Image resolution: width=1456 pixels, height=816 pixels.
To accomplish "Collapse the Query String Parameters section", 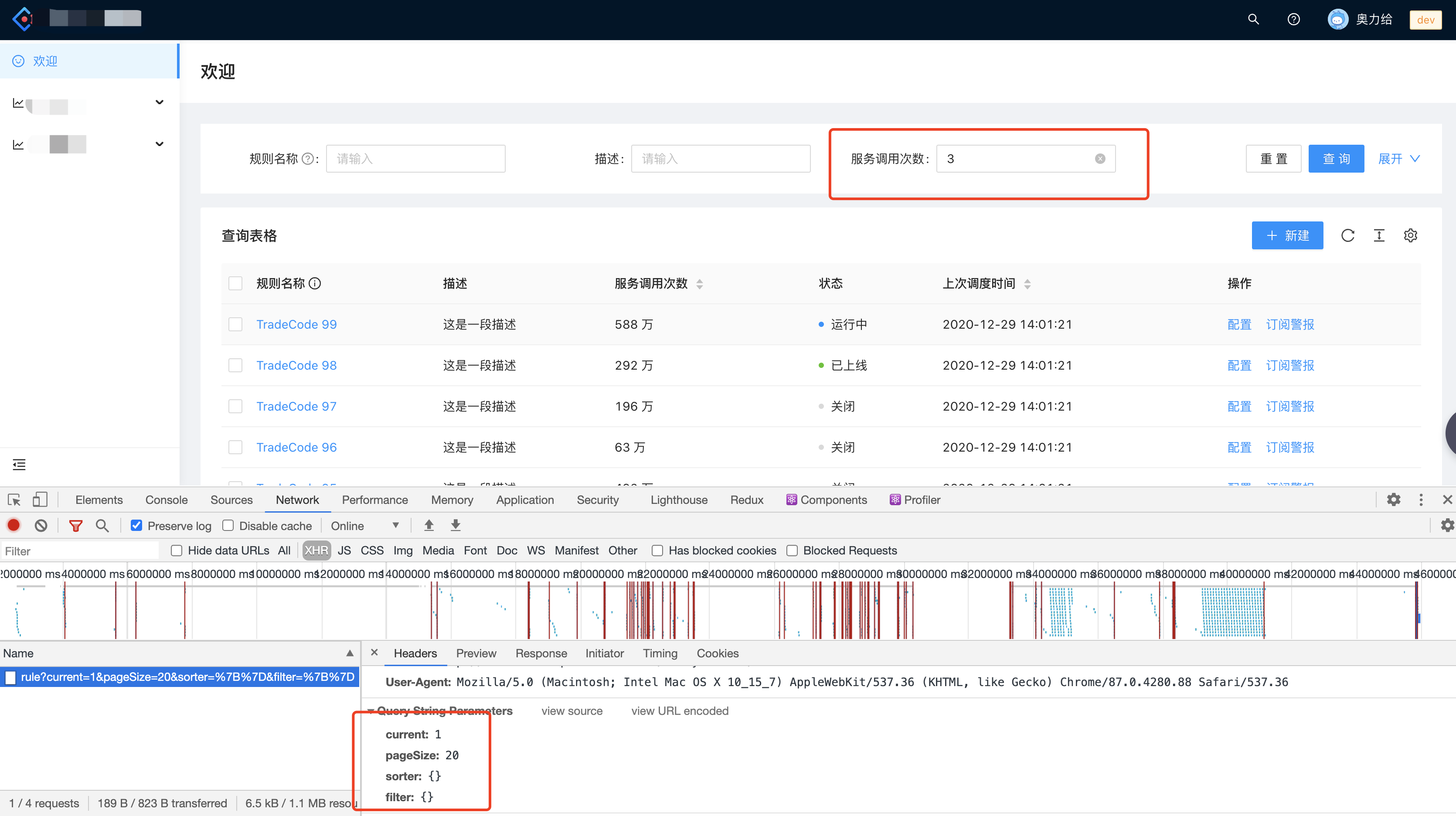I will tap(372, 711).
